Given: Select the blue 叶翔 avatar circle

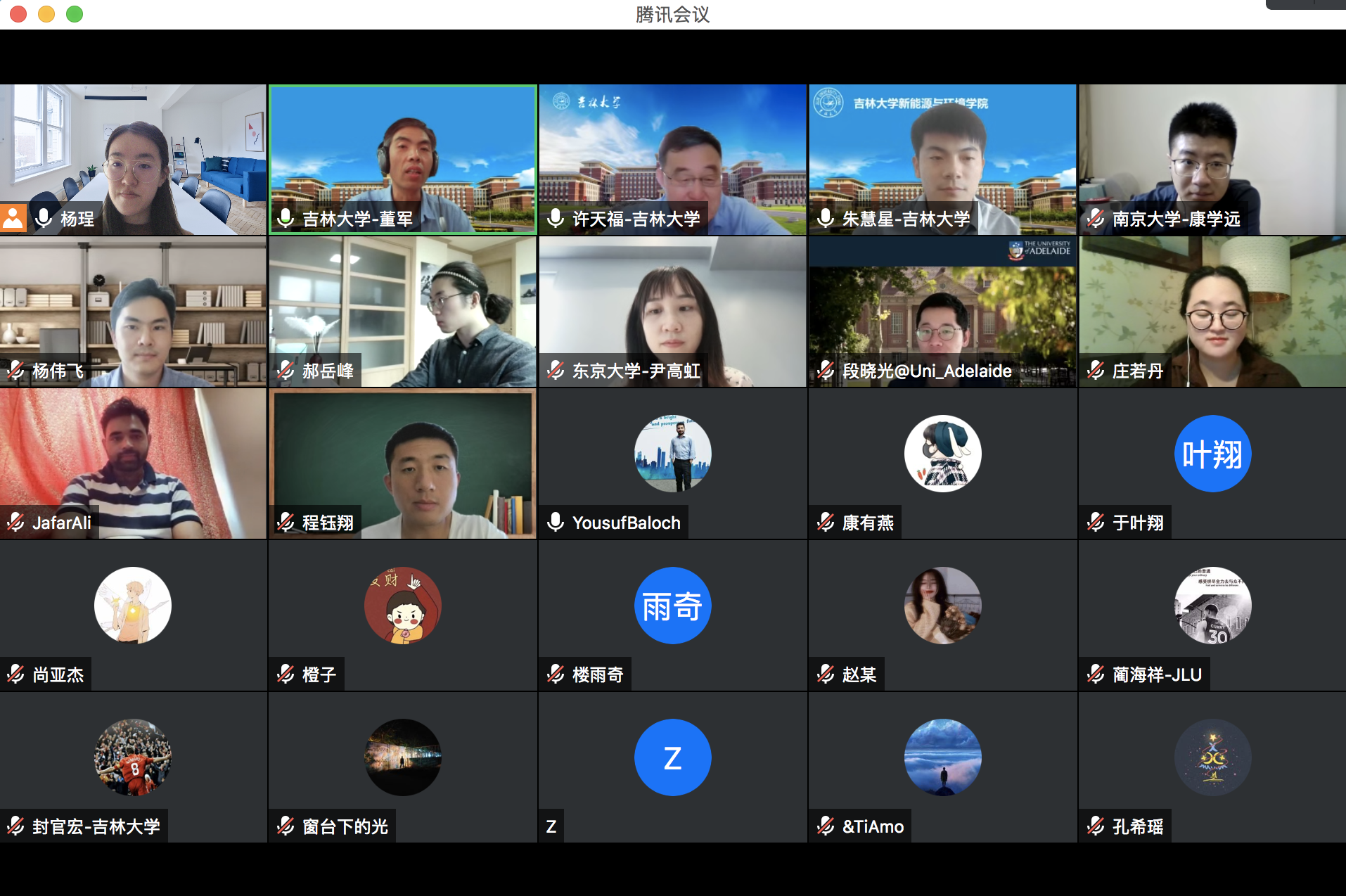Looking at the screenshot, I should click(1212, 454).
